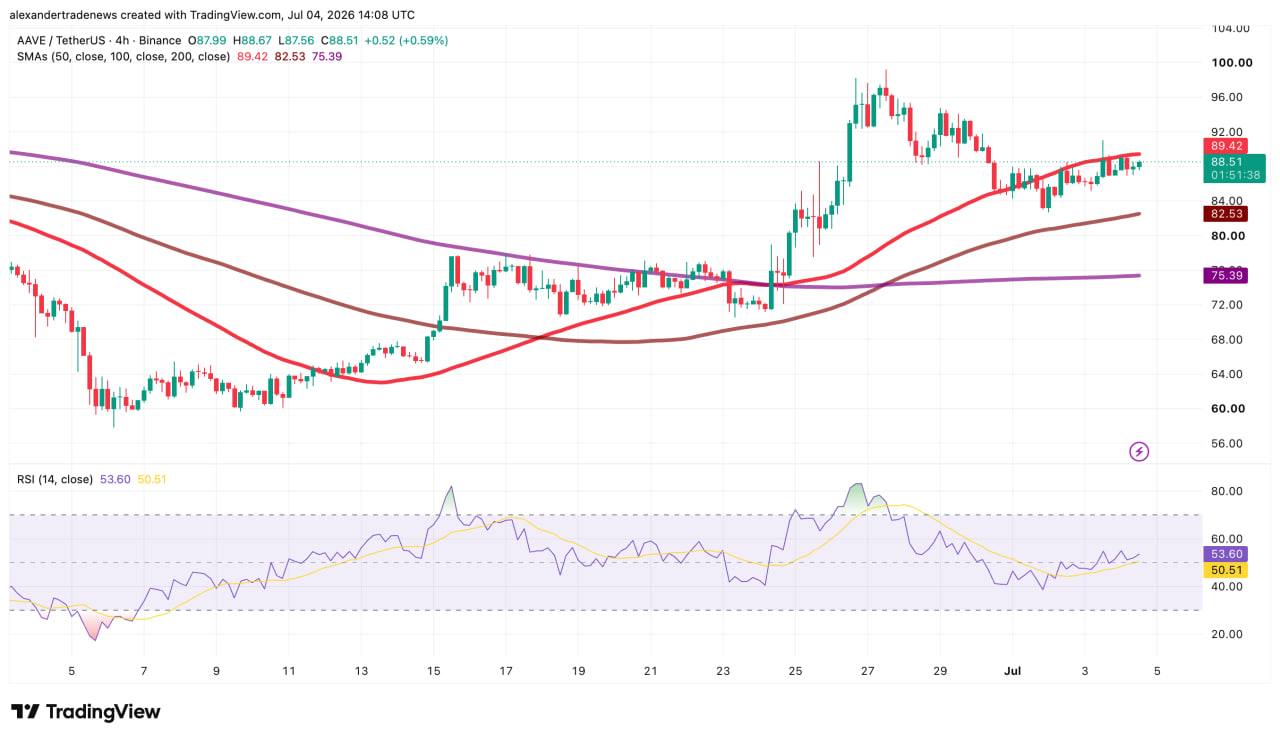Click the green dot next to Binance
1280x740 pixels.
pyautogui.click(x=189, y=41)
